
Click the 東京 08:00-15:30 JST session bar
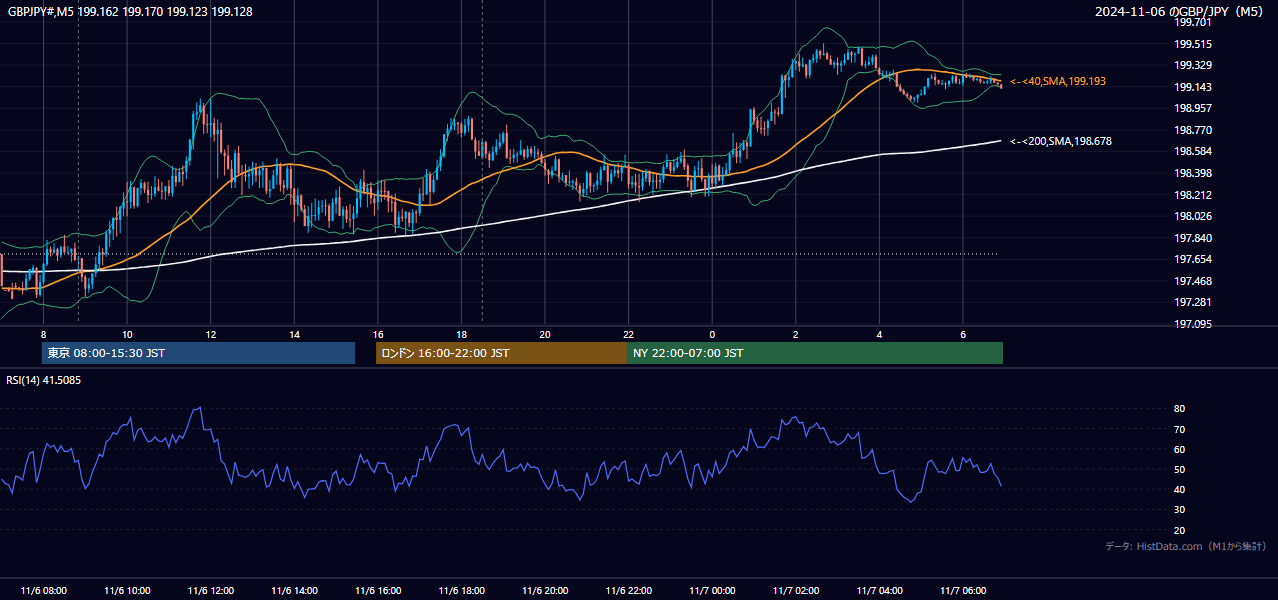point(198,353)
